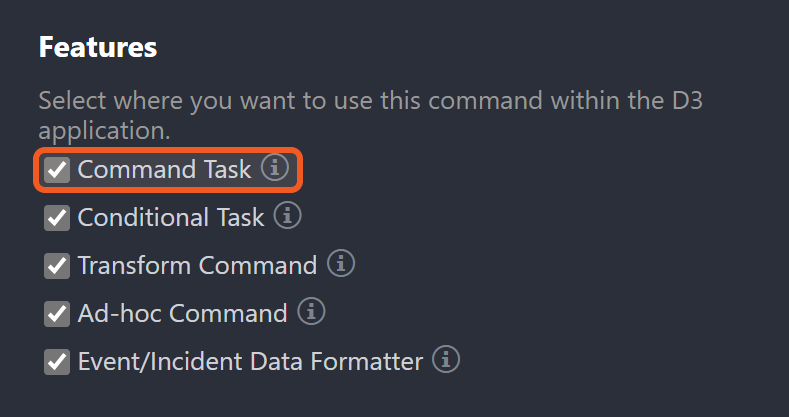The height and width of the screenshot is (417, 789).
Task: Click the Conditional Task label text
Action: pyautogui.click(x=171, y=218)
